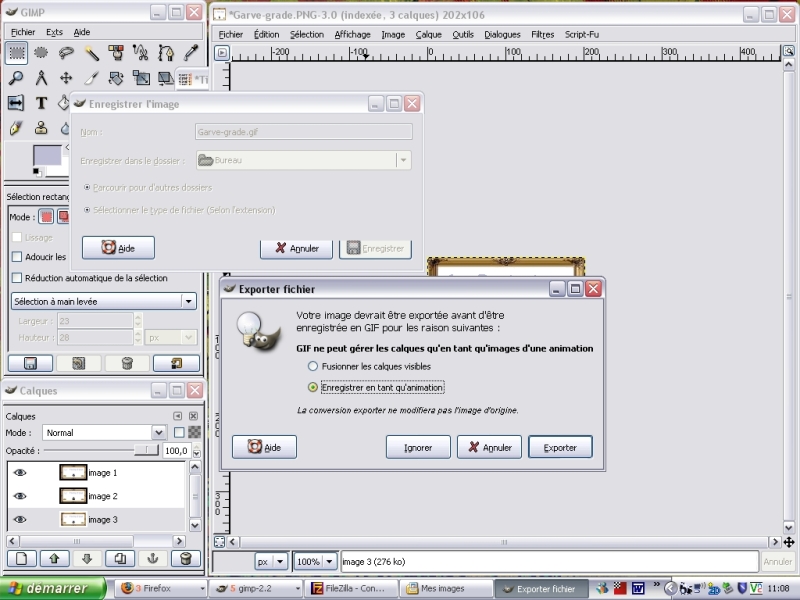Select the Clone stamp tool

[41, 128]
